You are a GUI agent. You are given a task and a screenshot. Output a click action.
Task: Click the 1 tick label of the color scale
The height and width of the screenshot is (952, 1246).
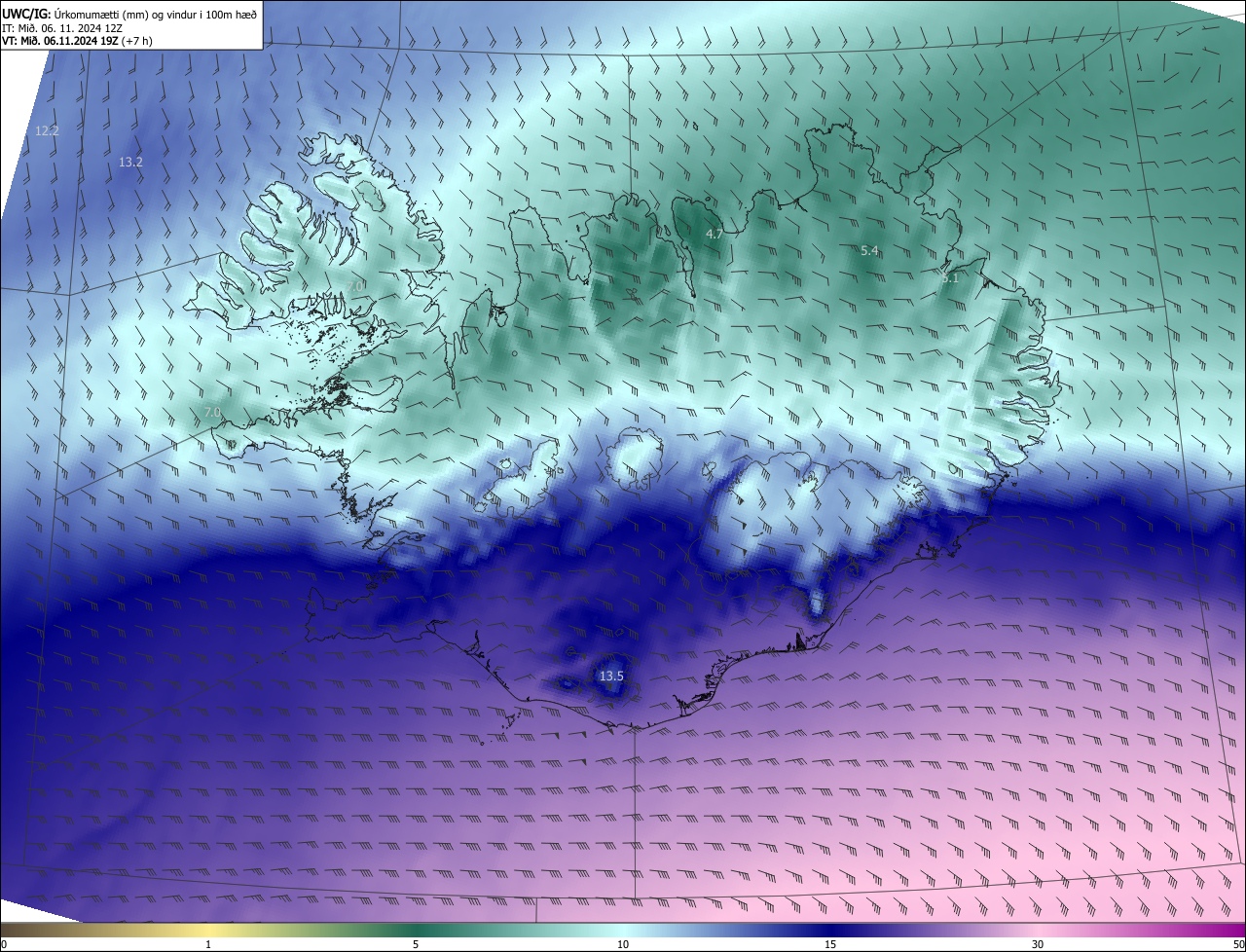[x=208, y=944]
